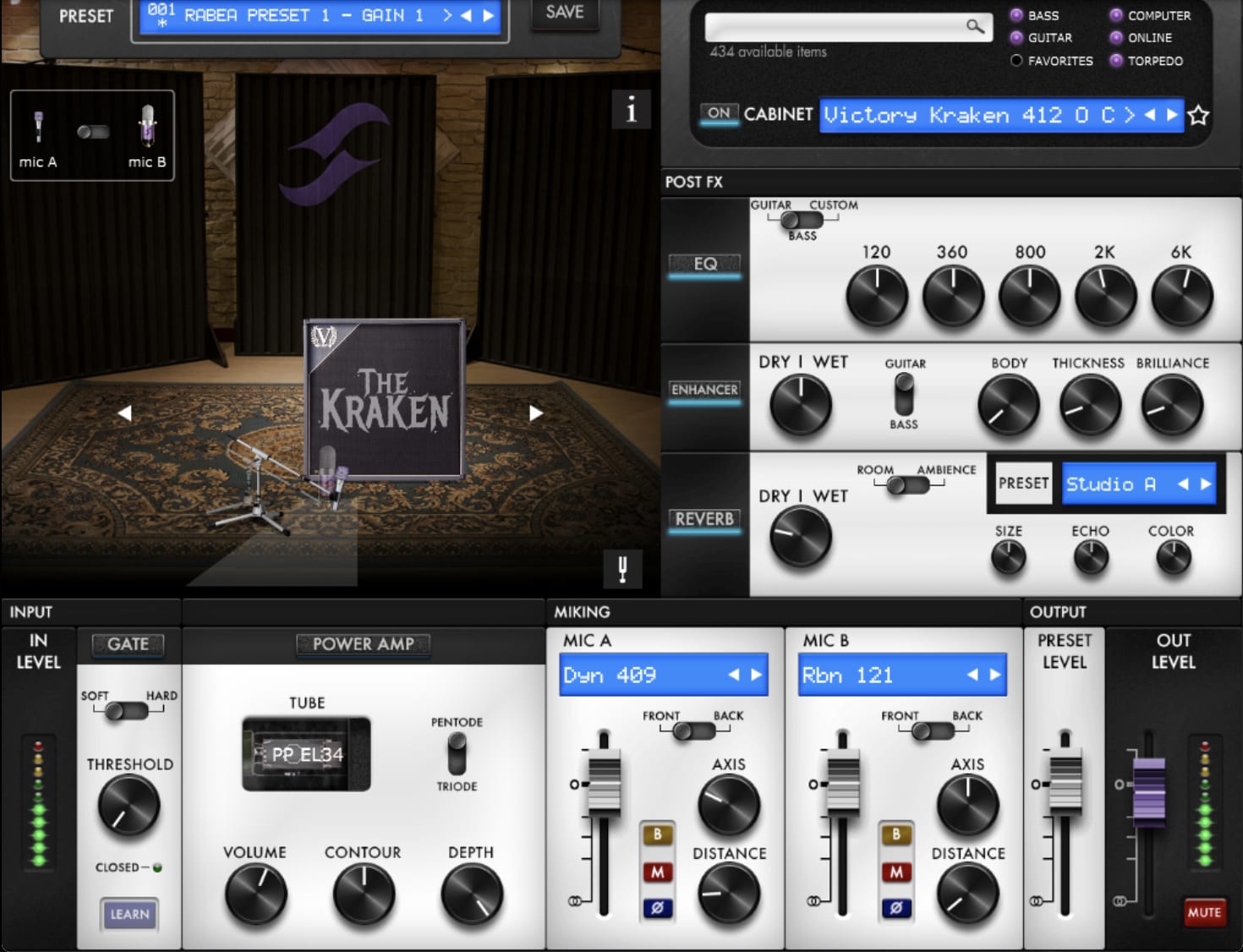Toggle the GATE button
The height and width of the screenshot is (952, 1243).
tap(128, 644)
